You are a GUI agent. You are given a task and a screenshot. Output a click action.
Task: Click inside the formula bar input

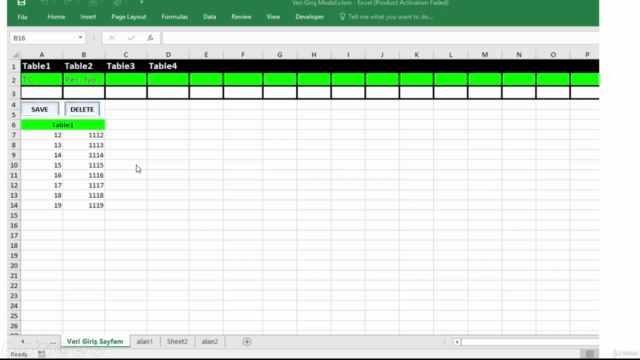tap(380, 38)
